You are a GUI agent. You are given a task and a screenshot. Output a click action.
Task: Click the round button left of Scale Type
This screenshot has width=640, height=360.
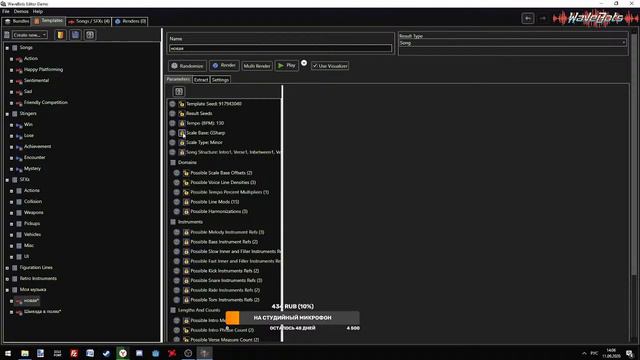[172, 142]
